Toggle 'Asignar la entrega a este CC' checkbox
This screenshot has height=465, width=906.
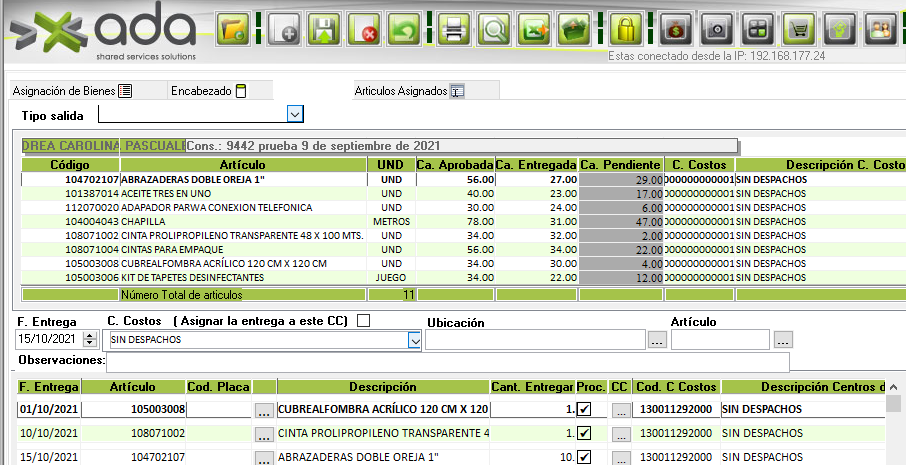[x=363, y=321]
